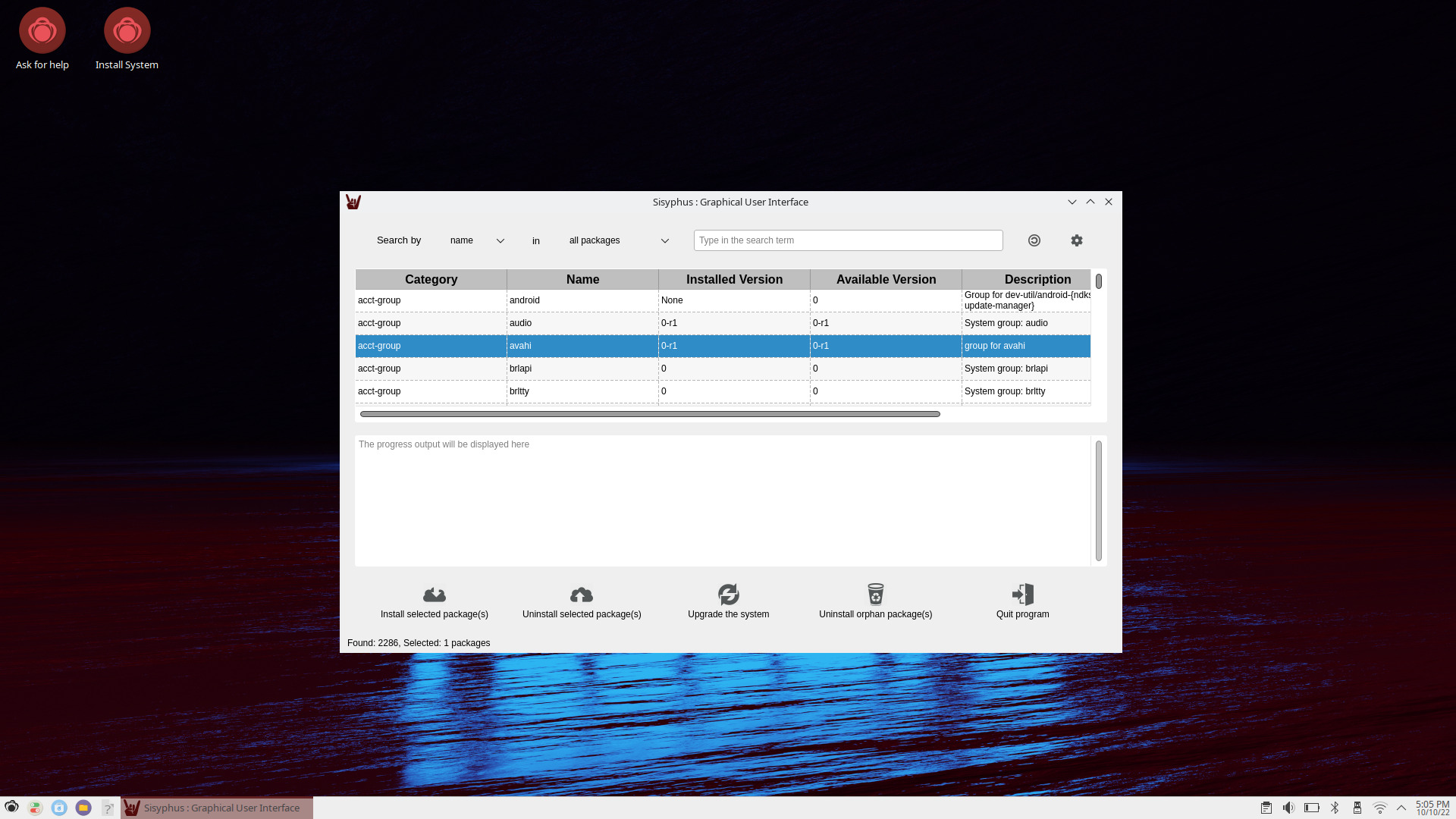Sort the table by the Category column header
Image resolution: width=1456 pixels, height=819 pixels.
(x=431, y=279)
